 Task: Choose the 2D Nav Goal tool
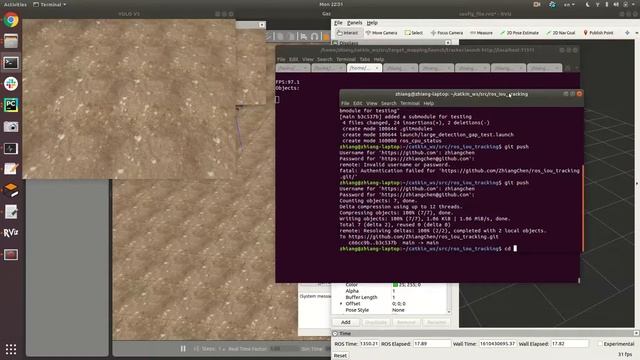pyautogui.click(x=560, y=33)
